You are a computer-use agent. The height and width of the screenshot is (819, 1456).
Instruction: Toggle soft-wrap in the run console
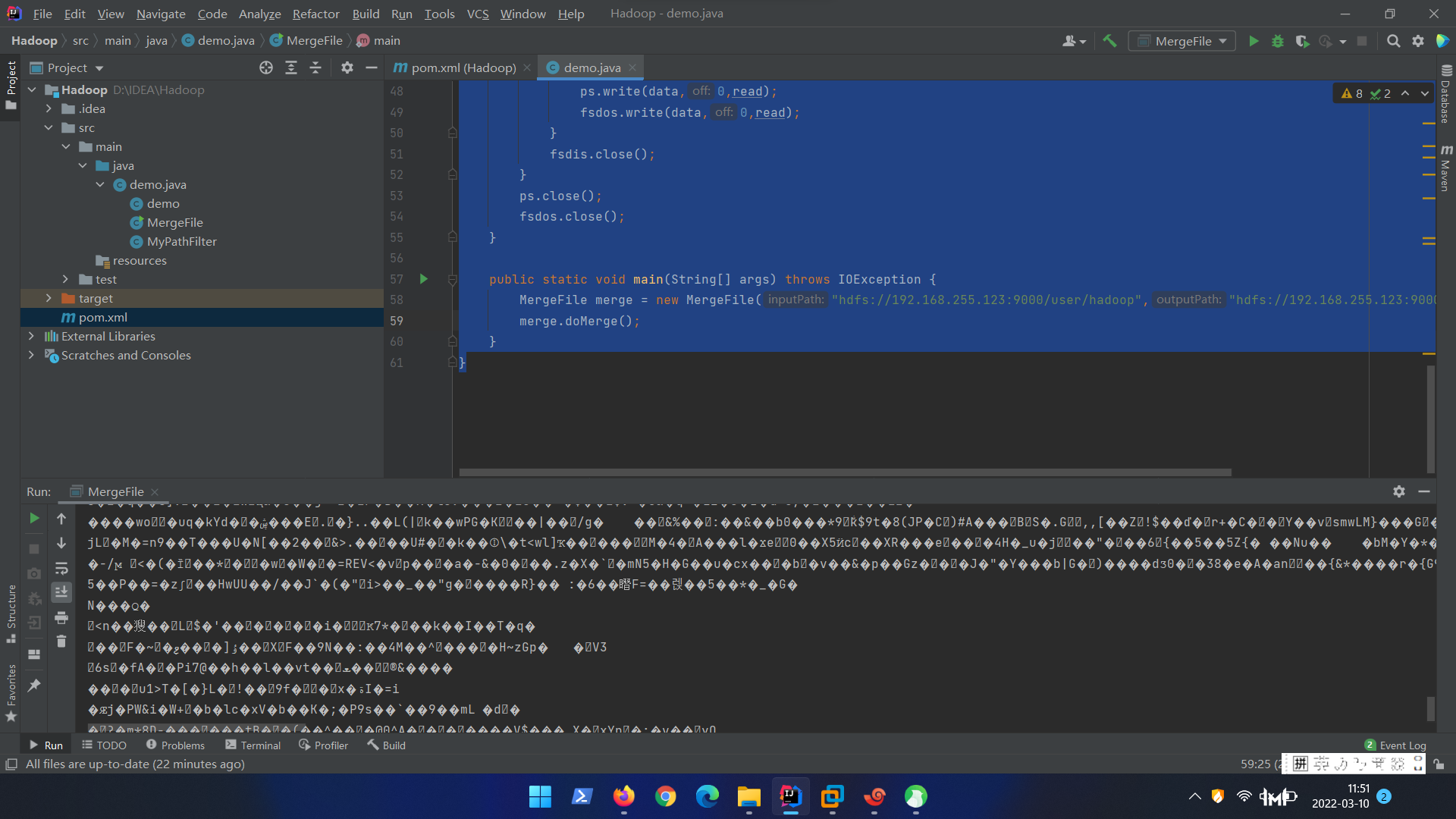click(x=61, y=568)
